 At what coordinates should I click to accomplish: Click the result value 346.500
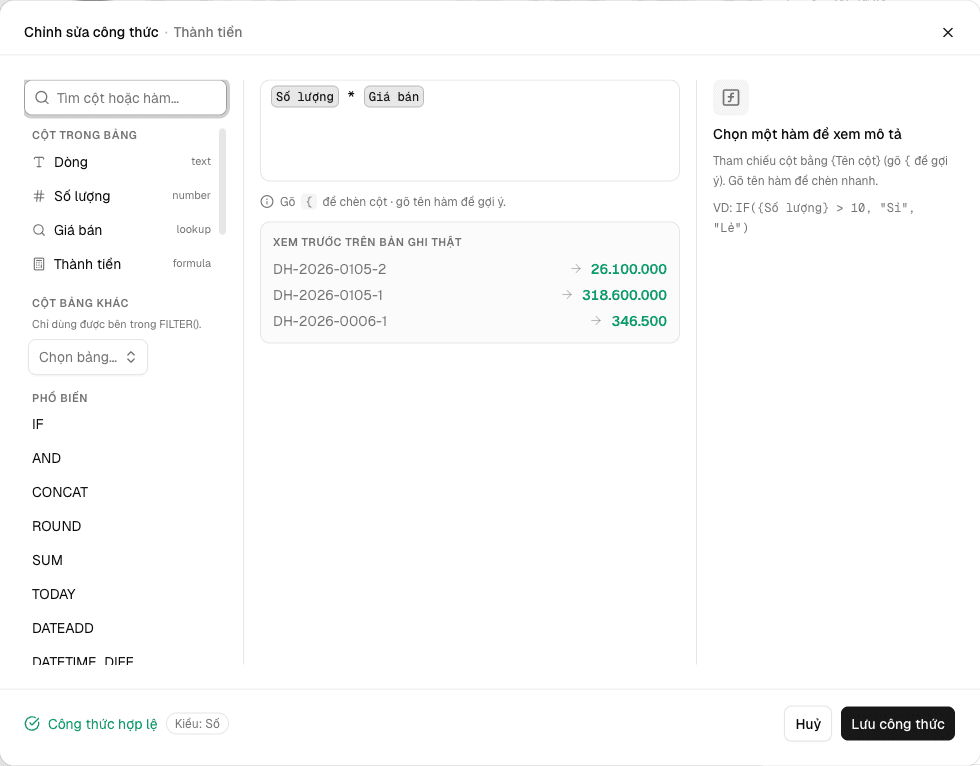(639, 321)
